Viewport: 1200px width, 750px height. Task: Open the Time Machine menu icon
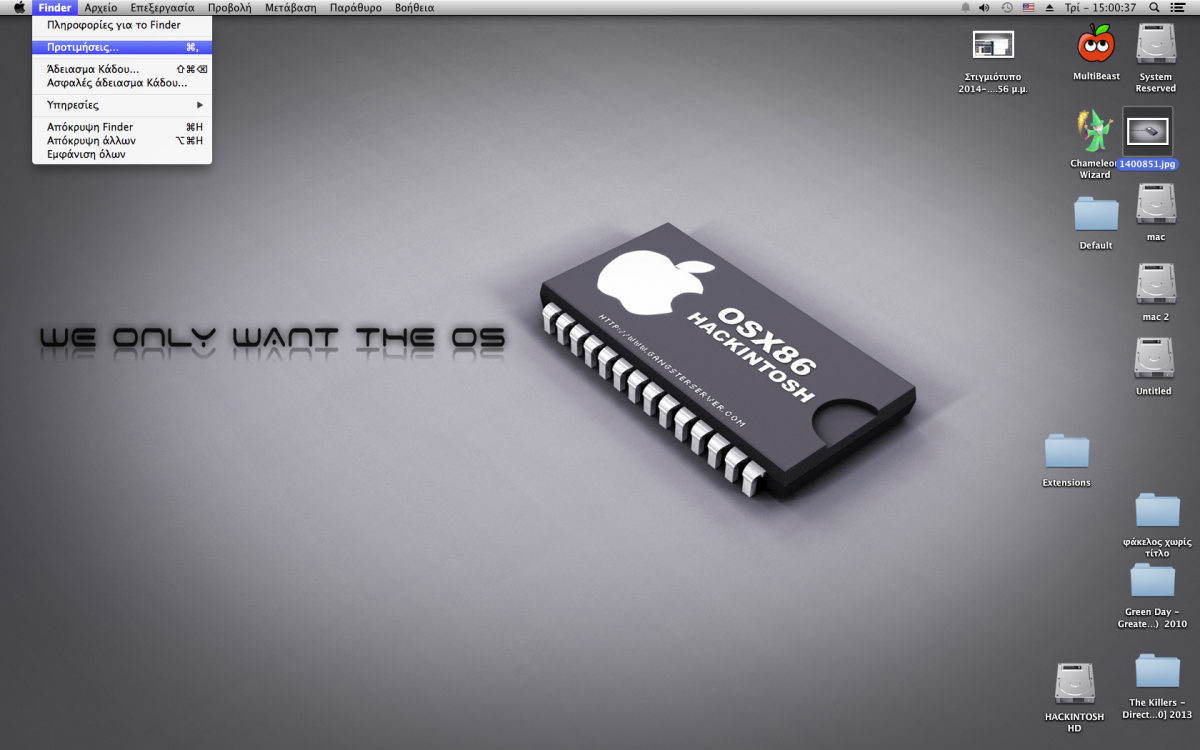click(1007, 7)
